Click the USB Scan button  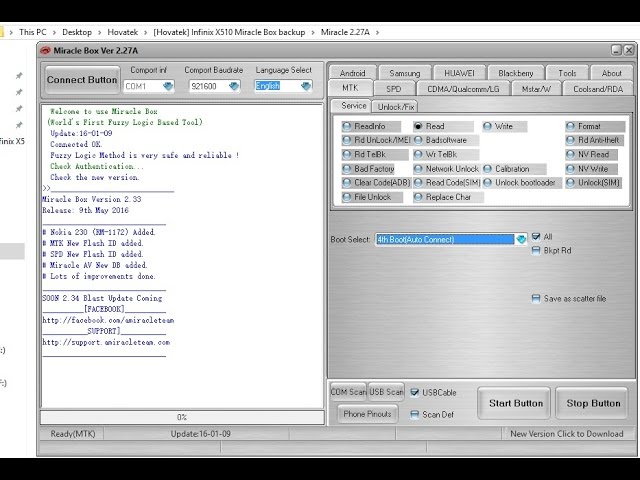[x=386, y=392]
